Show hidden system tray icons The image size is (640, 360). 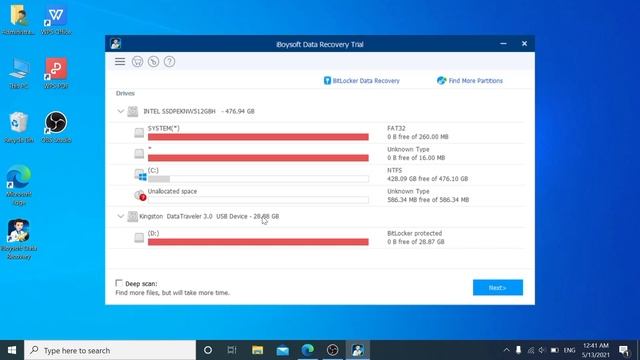(x=507, y=350)
